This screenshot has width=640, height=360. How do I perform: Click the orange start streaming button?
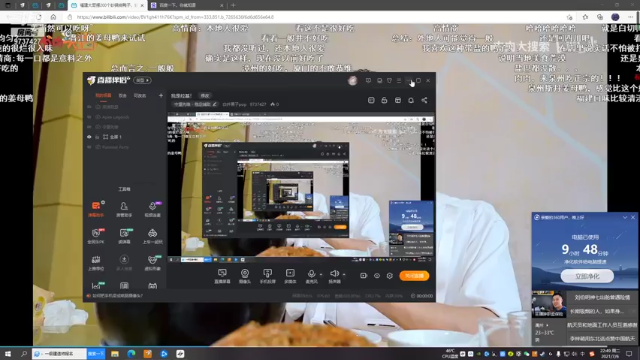(x=414, y=276)
